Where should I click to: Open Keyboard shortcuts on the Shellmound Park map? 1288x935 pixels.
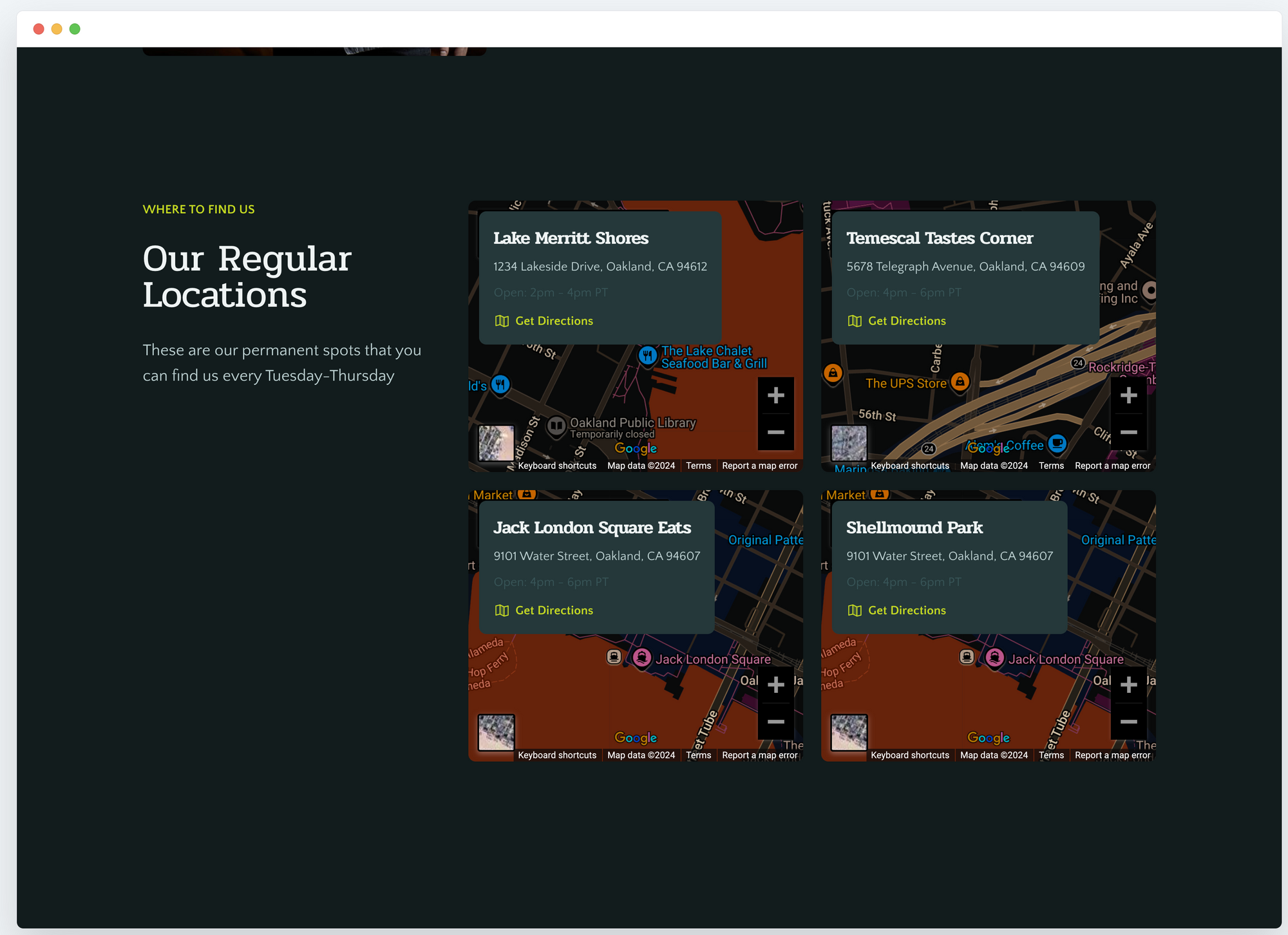click(910, 755)
